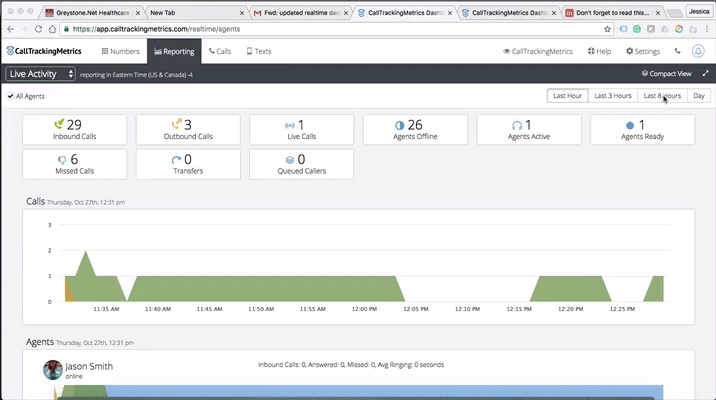This screenshot has height=400, width=716.
Task: Select the Last Hour range
Action: [567, 96]
